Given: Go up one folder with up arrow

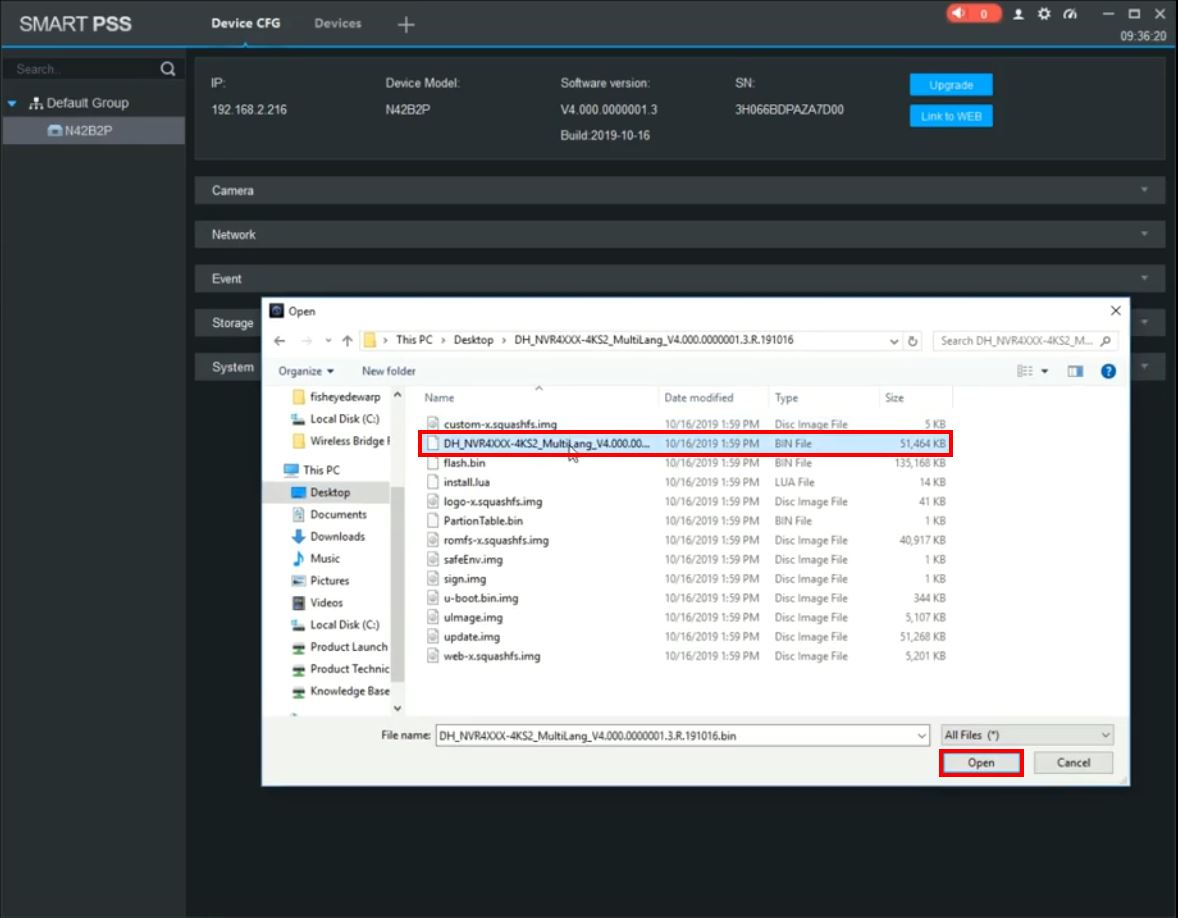Looking at the screenshot, I should pyautogui.click(x=347, y=340).
